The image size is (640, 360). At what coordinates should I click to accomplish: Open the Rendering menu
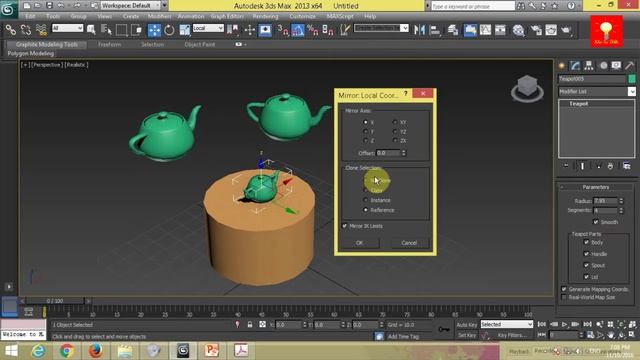tap(265, 16)
